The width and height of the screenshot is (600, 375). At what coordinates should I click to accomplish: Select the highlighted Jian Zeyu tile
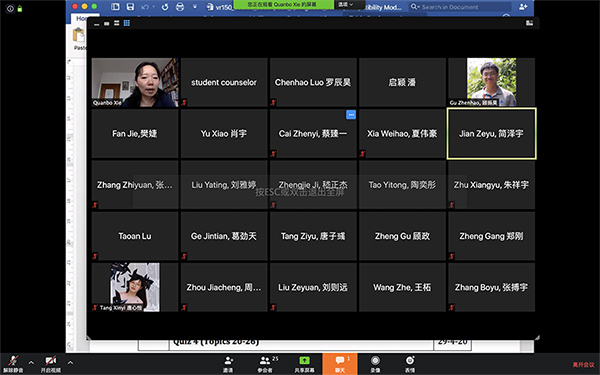click(x=492, y=134)
